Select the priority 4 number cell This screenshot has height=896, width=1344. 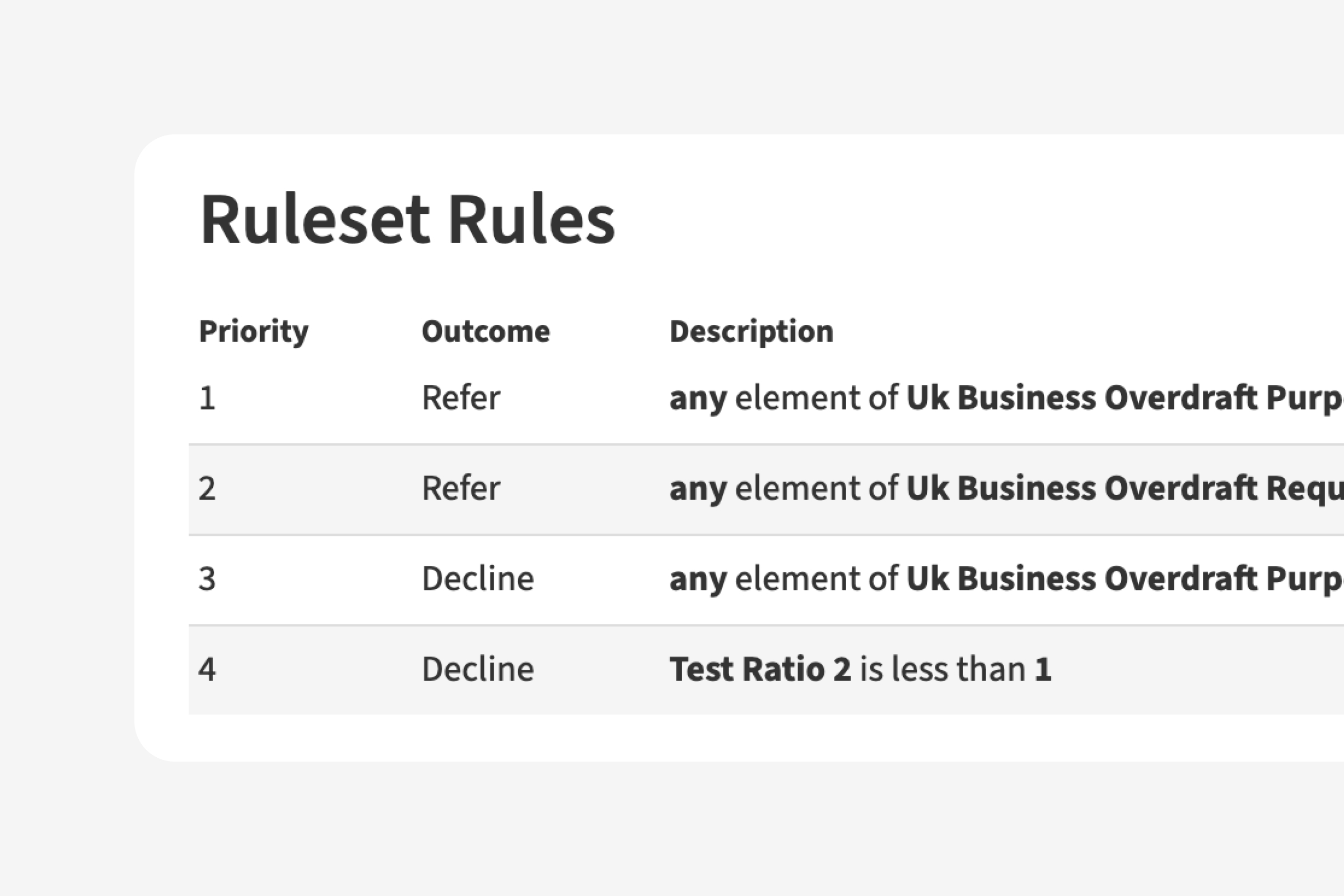click(x=207, y=669)
